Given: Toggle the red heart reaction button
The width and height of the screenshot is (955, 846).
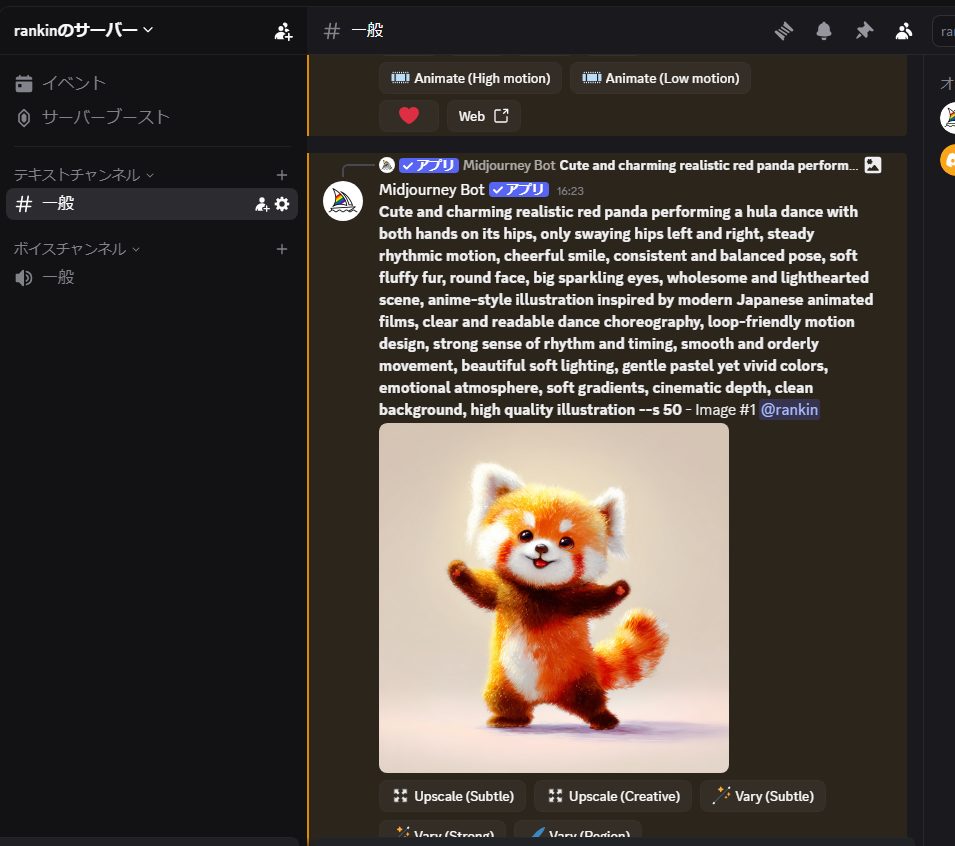Looking at the screenshot, I should pos(408,116).
